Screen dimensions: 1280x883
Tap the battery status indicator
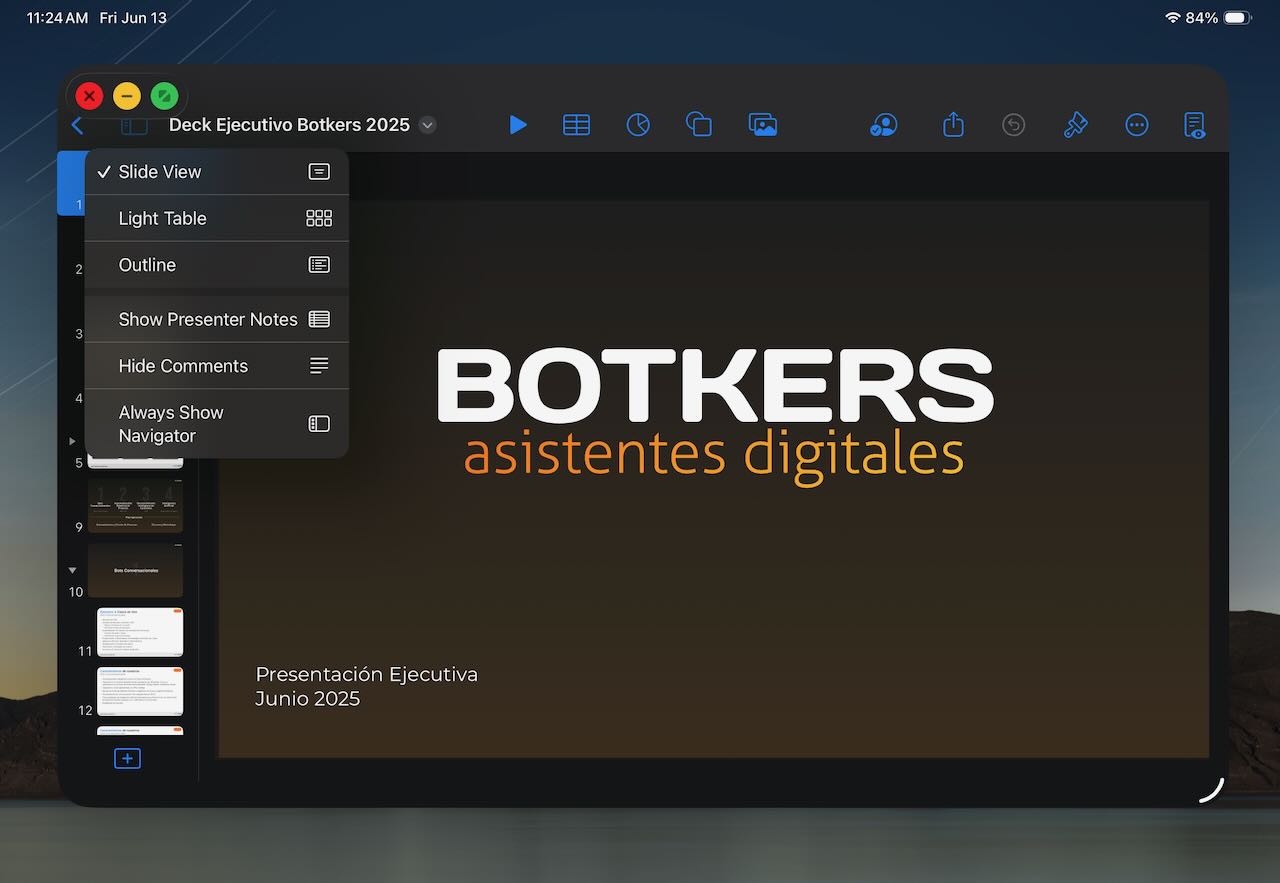(x=1237, y=18)
